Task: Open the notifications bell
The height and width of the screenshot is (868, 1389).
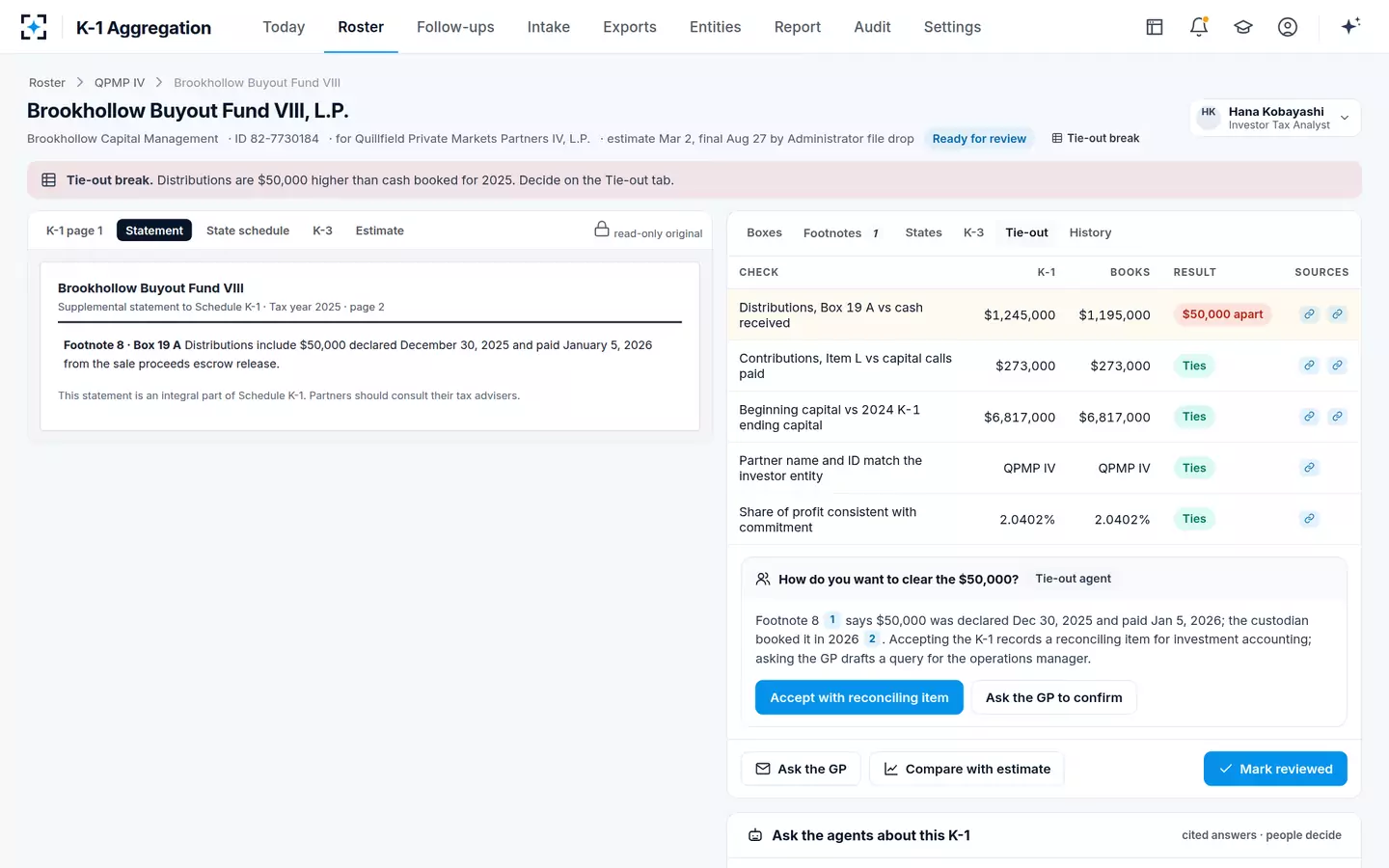Action: (x=1199, y=27)
